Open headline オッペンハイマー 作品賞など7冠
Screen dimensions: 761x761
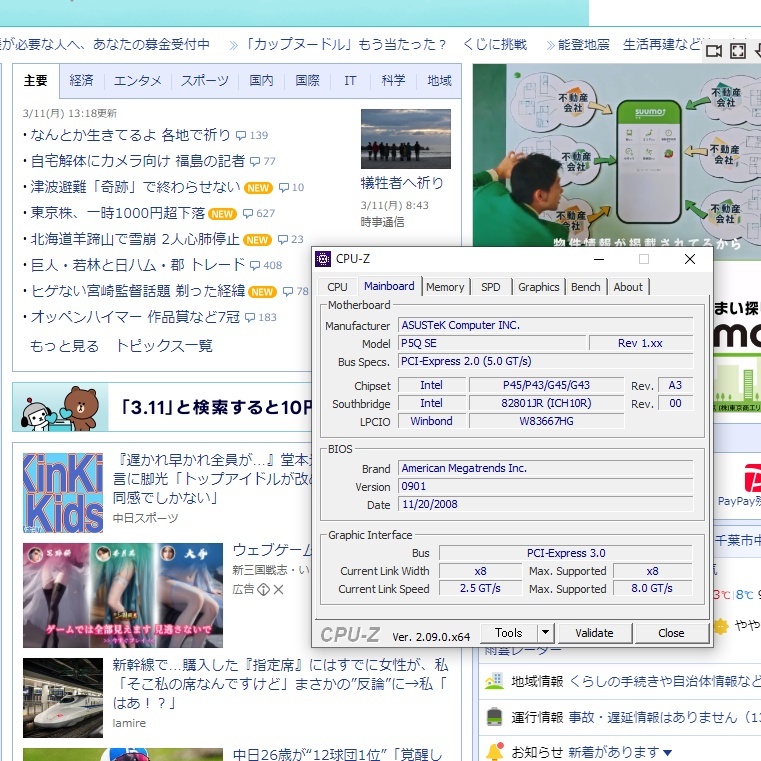(x=135, y=317)
